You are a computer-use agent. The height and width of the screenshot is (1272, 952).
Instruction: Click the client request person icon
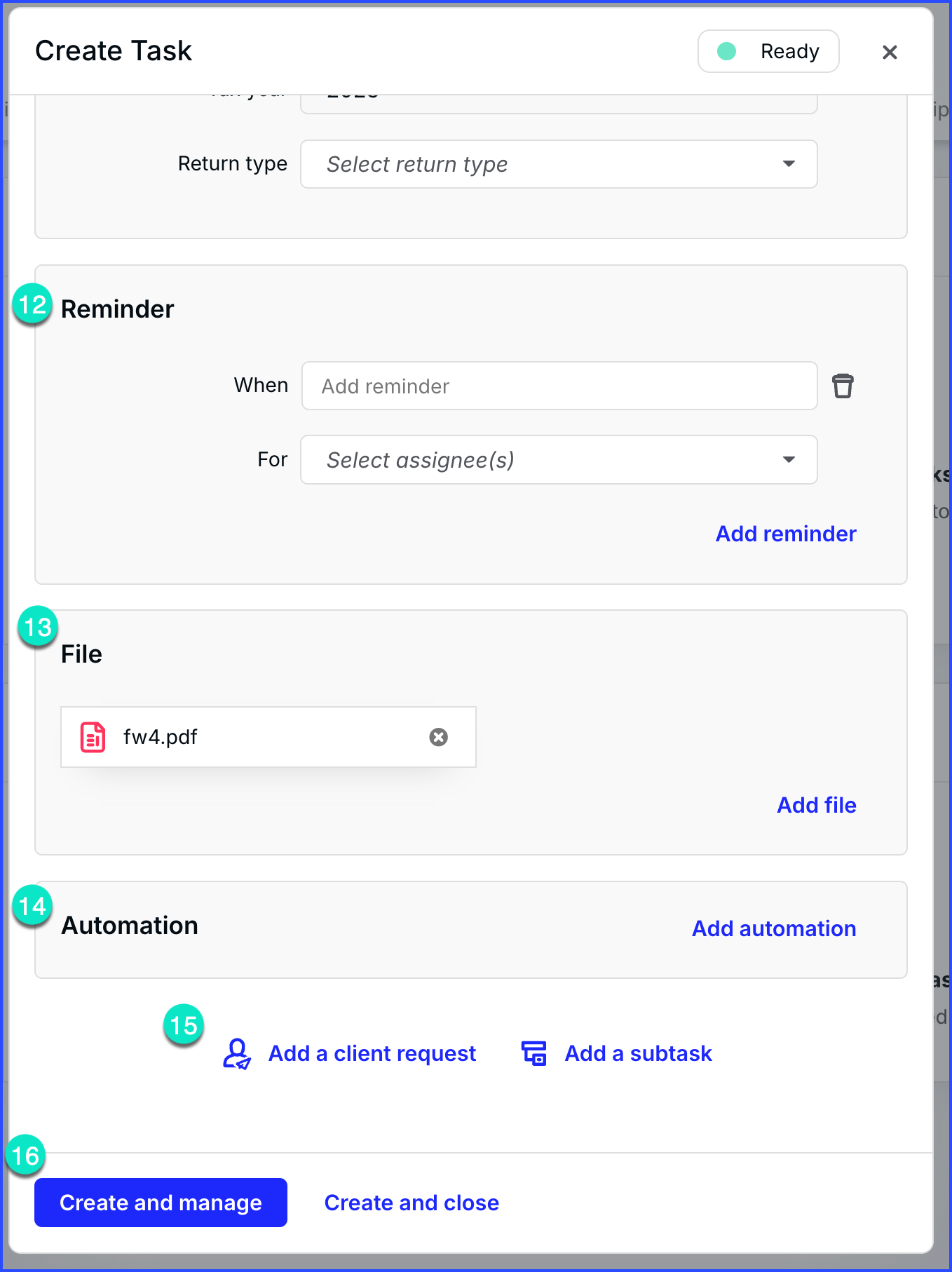(x=237, y=1053)
